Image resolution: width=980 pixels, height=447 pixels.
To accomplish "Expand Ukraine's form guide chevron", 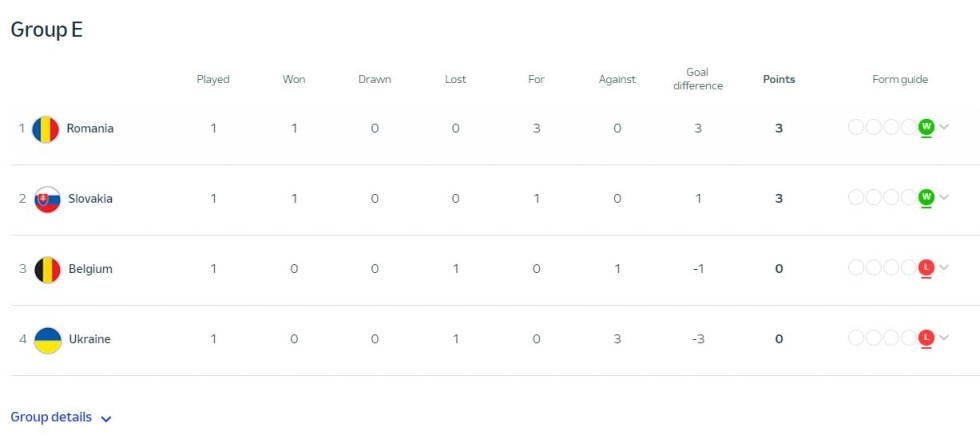I will point(944,338).
